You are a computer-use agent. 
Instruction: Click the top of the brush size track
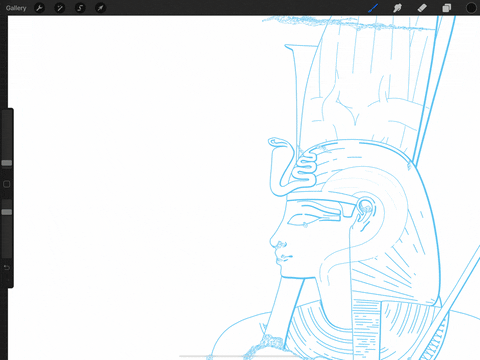pos(7,113)
